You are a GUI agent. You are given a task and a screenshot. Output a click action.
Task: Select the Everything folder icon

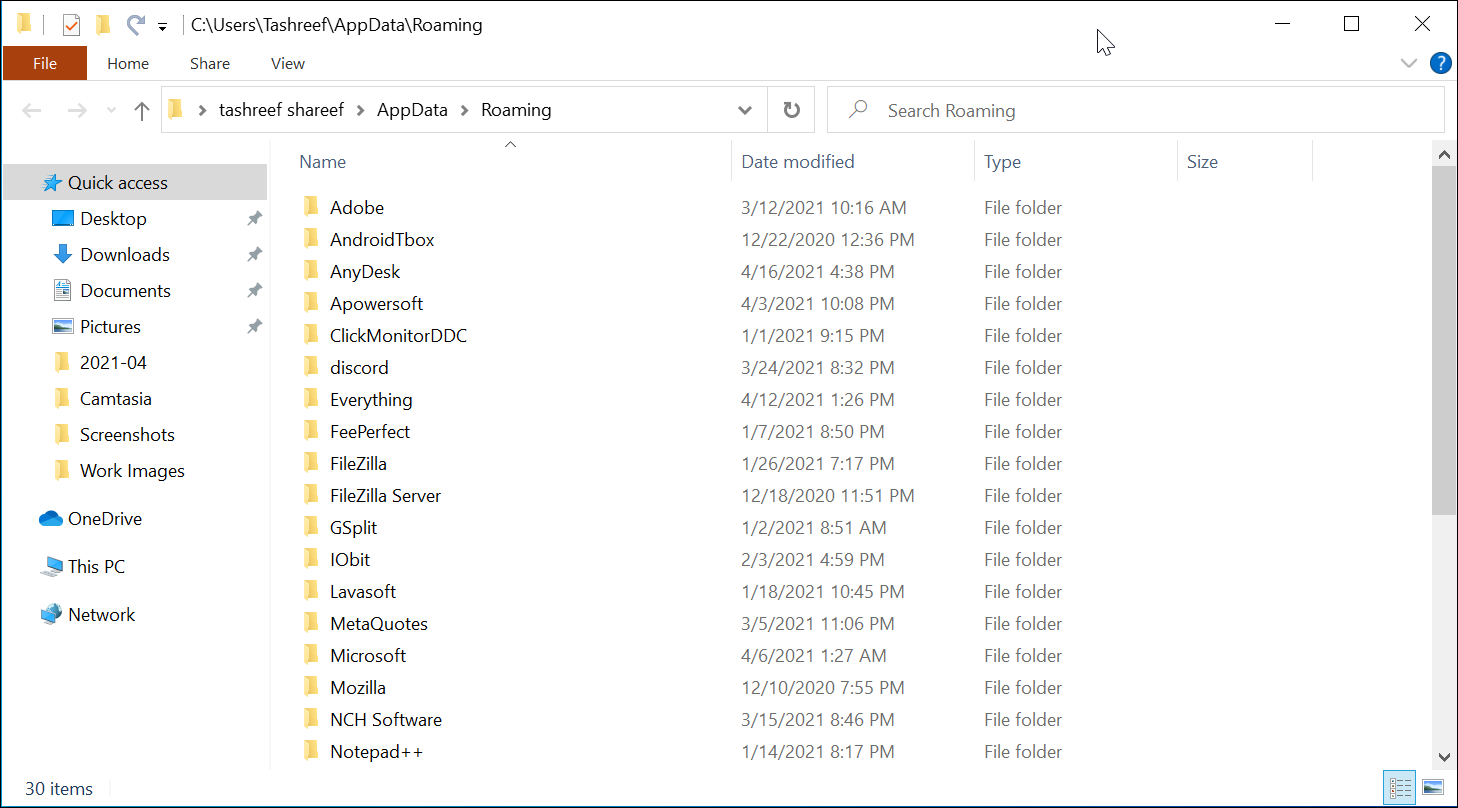[x=311, y=399]
